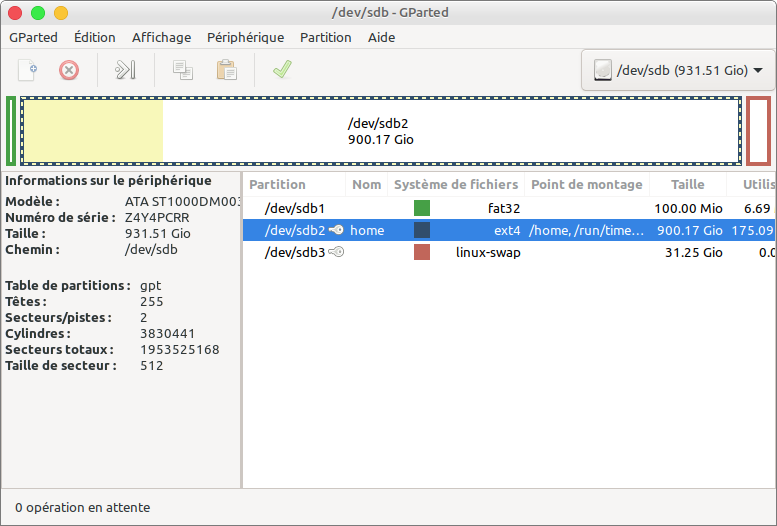Open the Affichage menu
Image resolution: width=777 pixels, height=526 pixels.
[162, 37]
